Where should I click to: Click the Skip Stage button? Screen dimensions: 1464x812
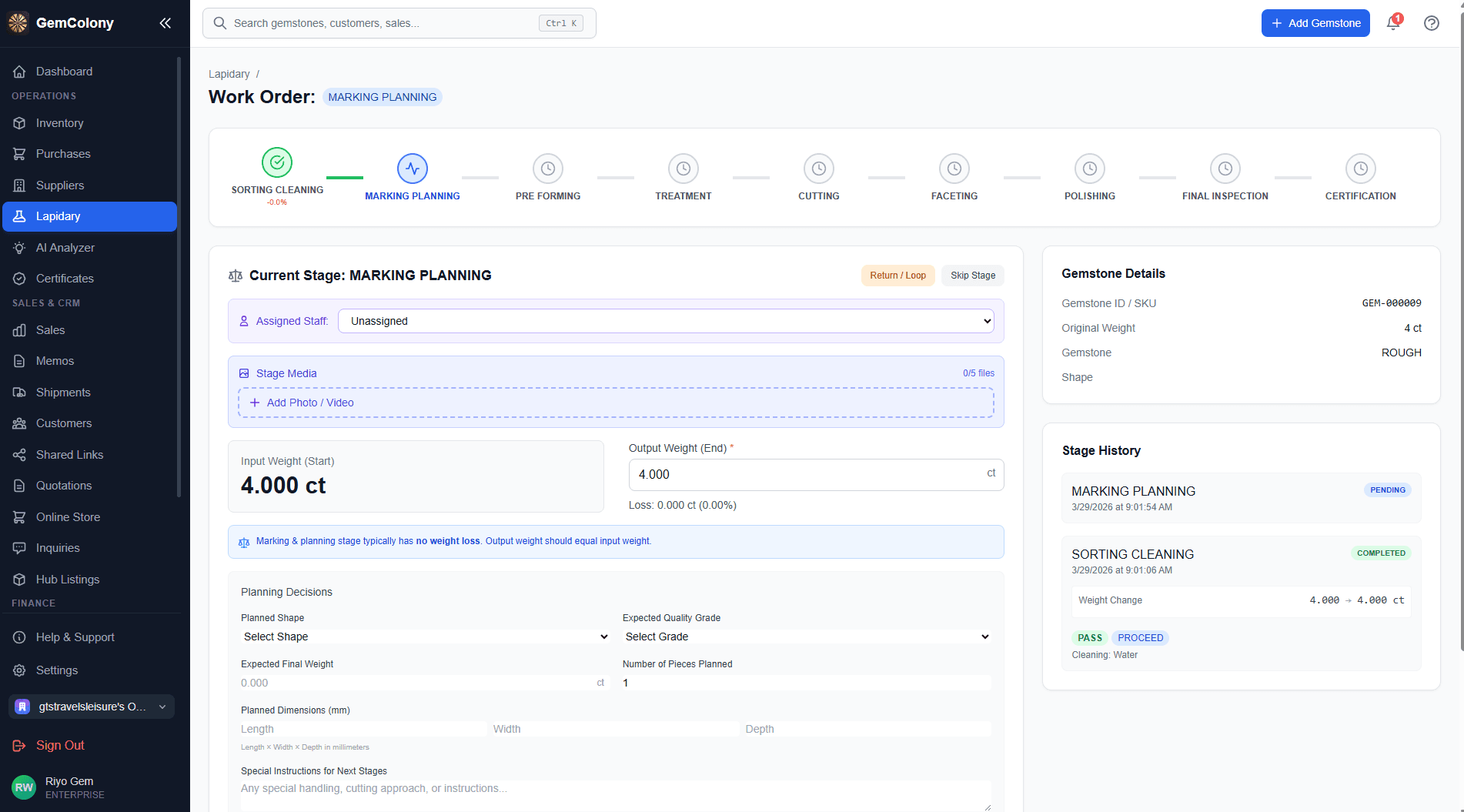pos(973,276)
